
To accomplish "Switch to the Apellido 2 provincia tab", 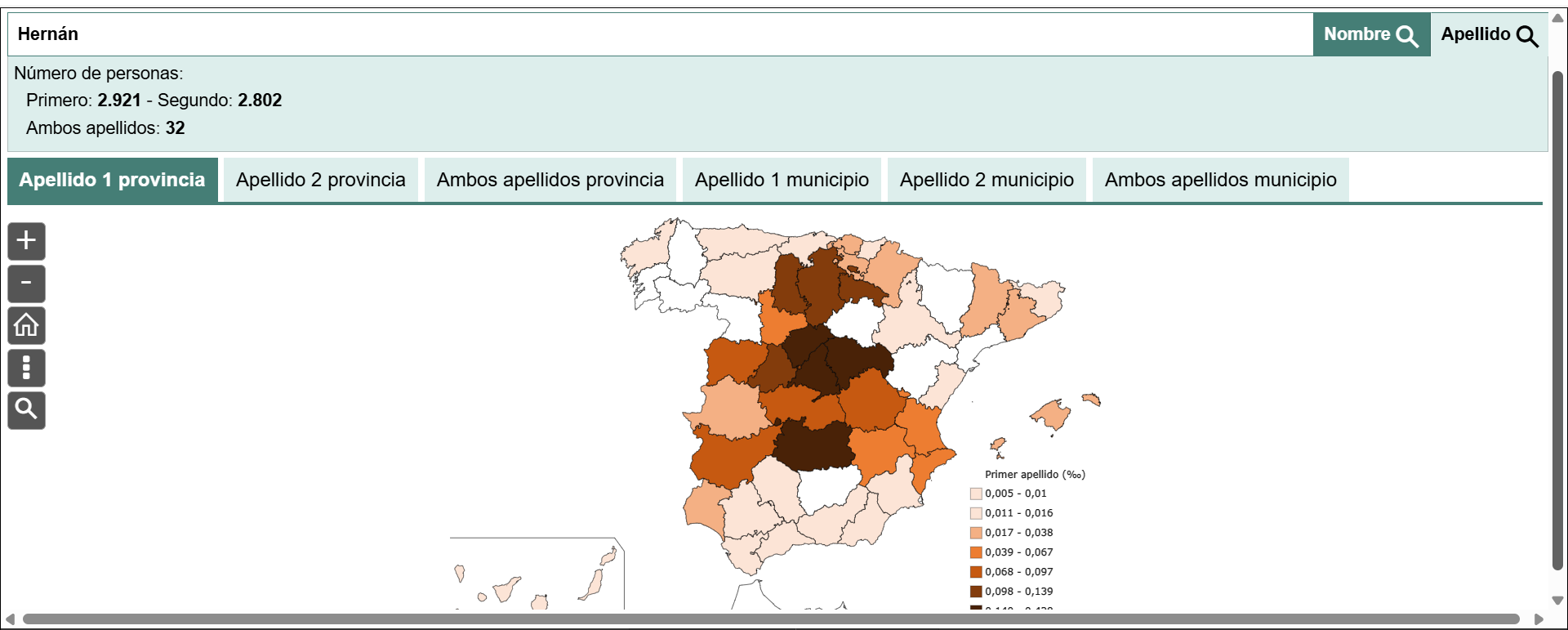I will (x=320, y=180).
